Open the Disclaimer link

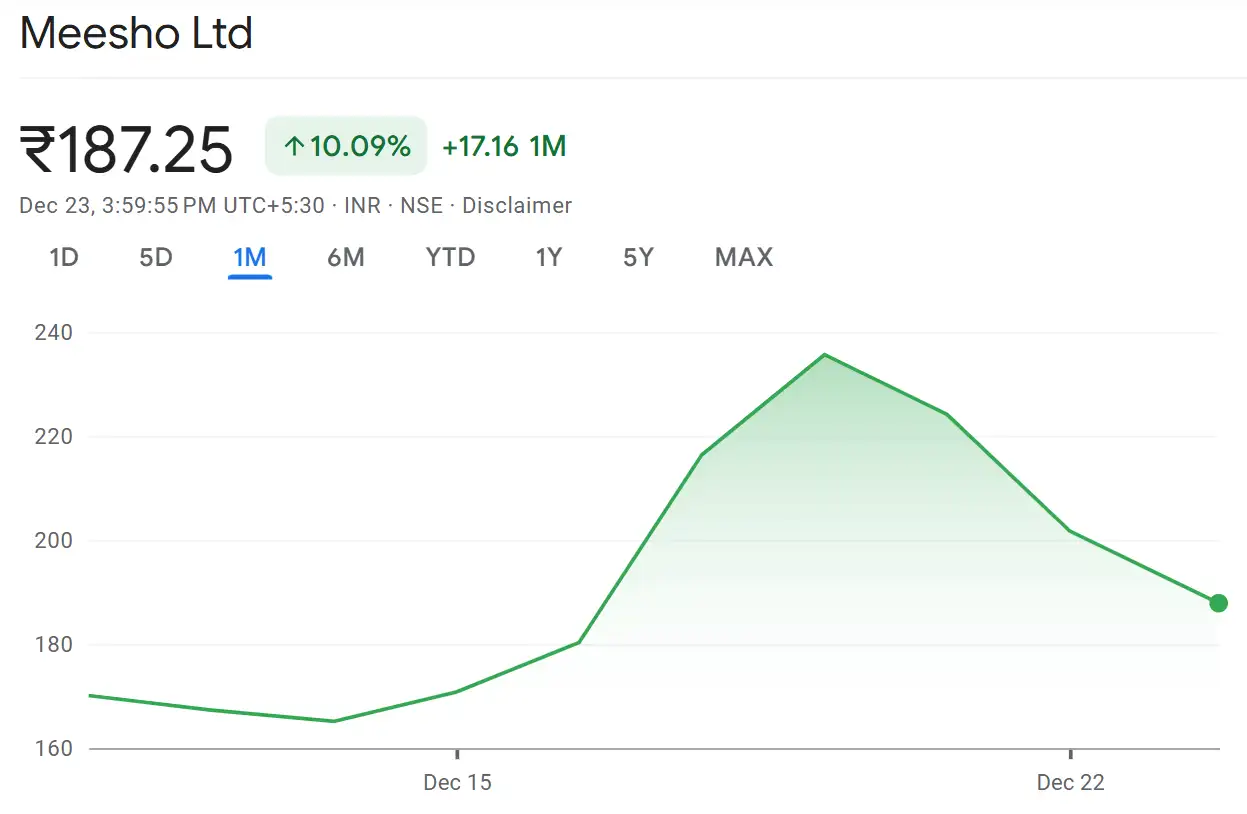(x=516, y=206)
